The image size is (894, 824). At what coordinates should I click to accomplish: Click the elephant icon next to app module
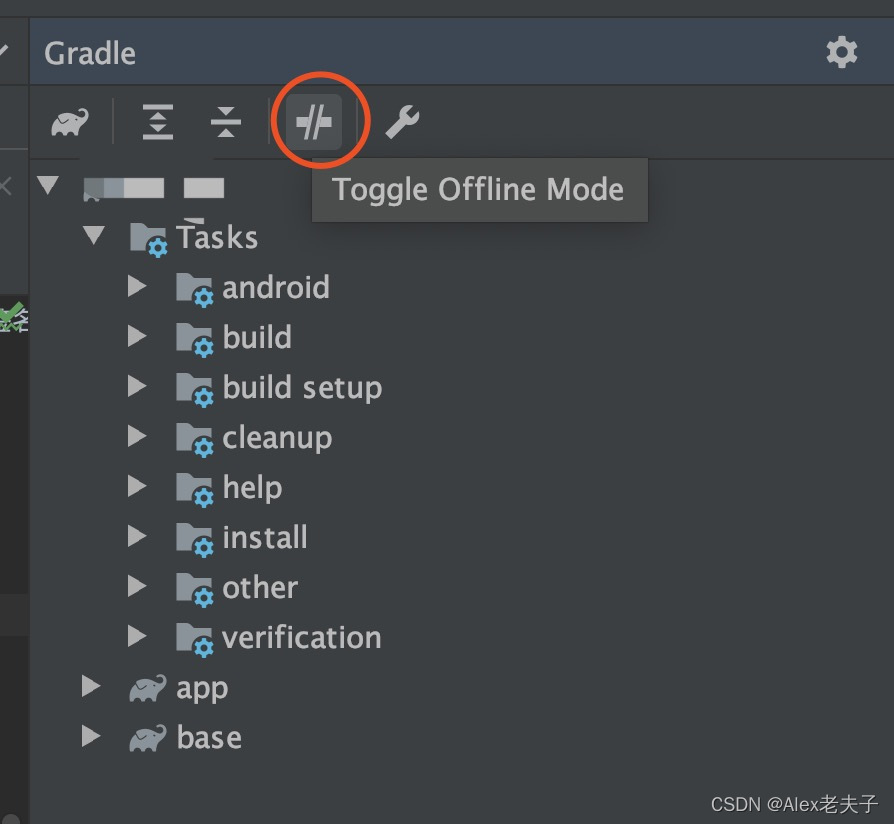pos(148,687)
